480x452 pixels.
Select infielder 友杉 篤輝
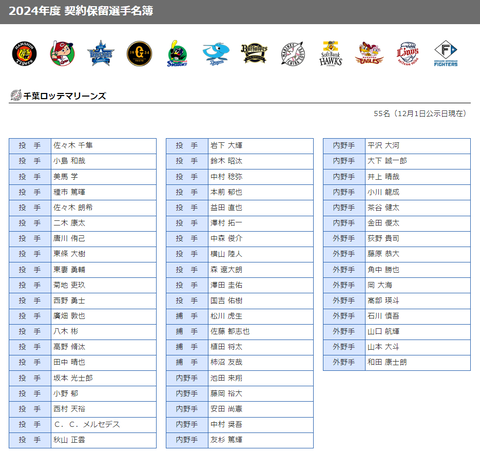[227, 440]
